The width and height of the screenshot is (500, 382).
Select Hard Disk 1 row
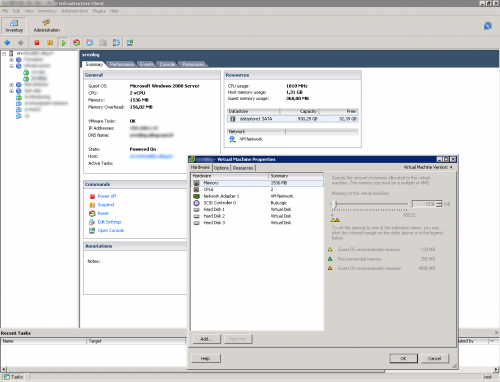(x=257, y=210)
